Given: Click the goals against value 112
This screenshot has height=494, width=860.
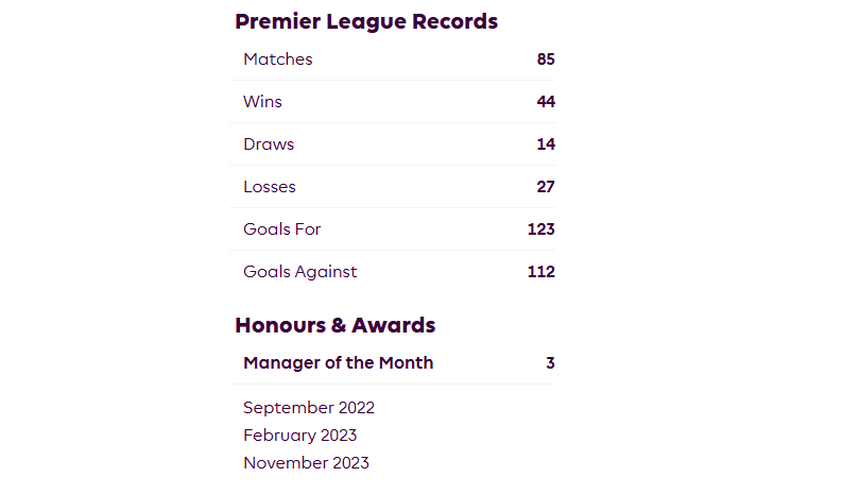Looking at the screenshot, I should tap(541, 272).
